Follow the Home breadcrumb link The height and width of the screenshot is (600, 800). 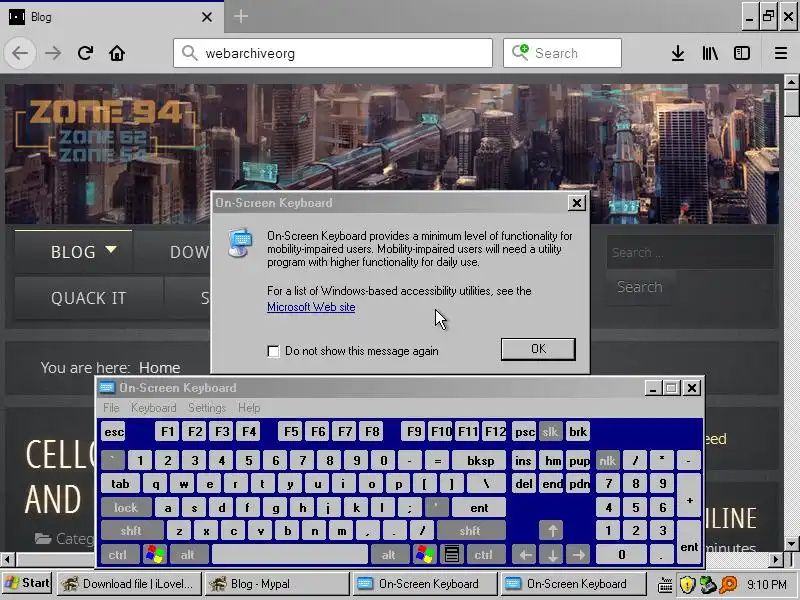[160, 367]
